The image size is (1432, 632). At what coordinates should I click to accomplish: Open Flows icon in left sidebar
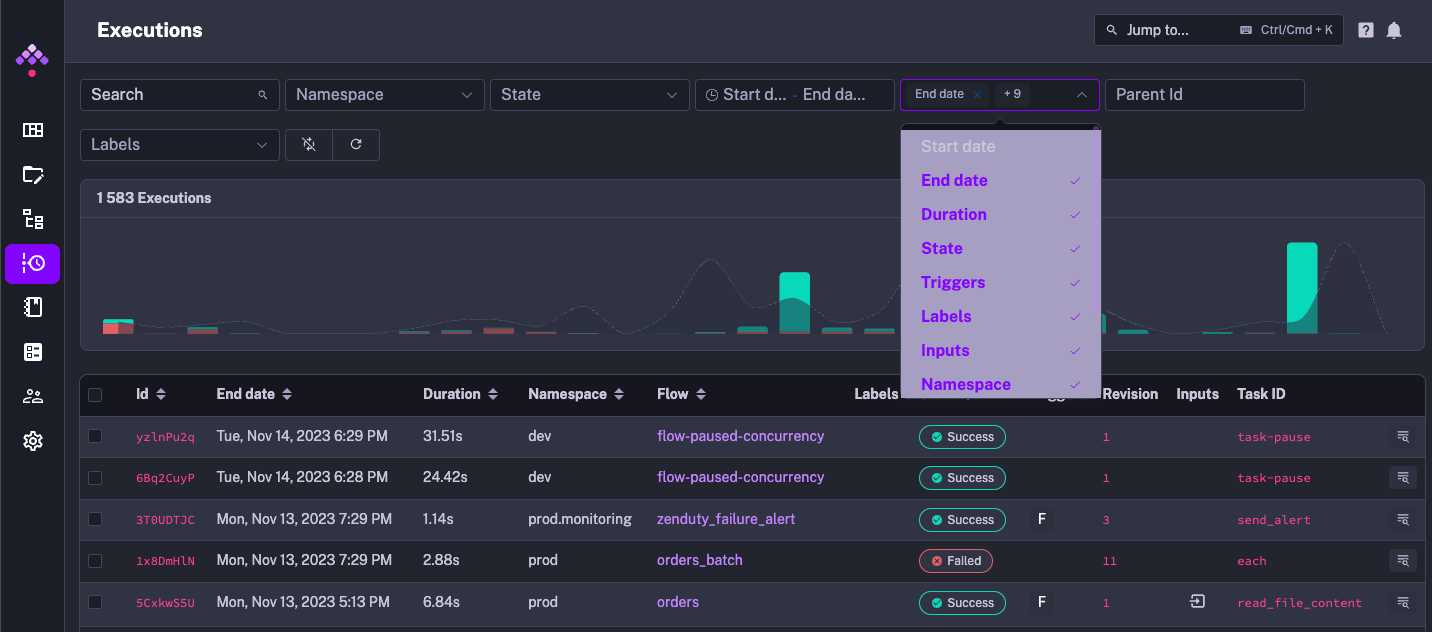(32, 219)
